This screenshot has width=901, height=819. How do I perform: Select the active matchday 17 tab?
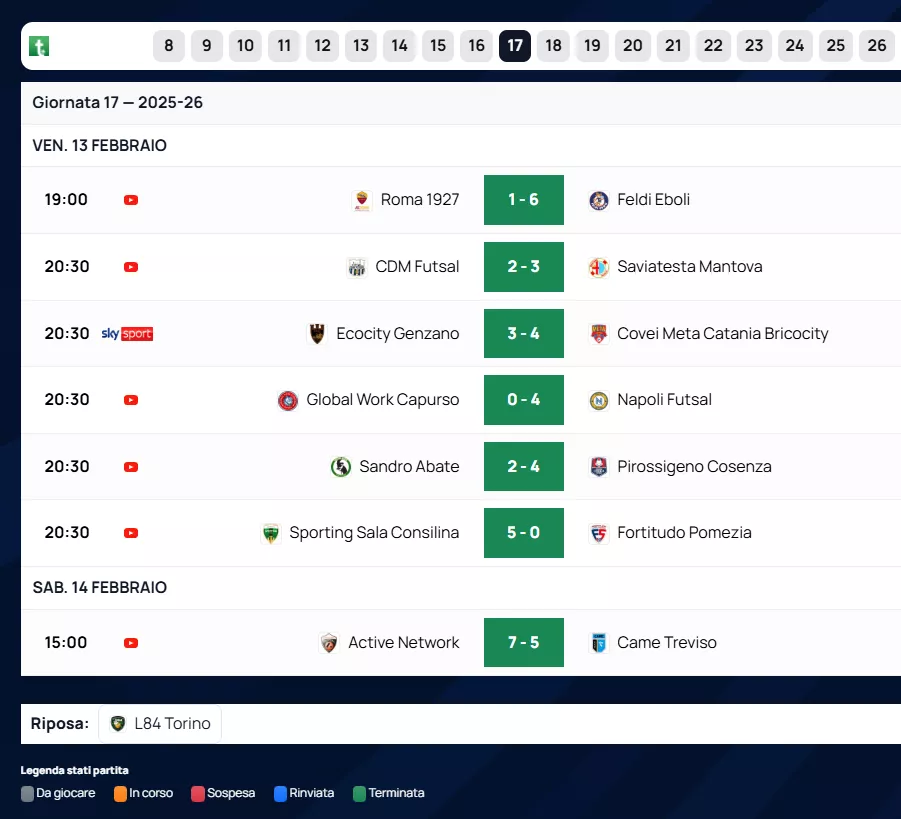515,46
